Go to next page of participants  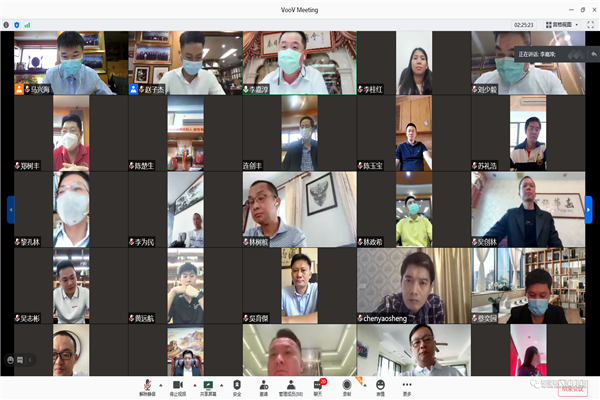tap(591, 208)
